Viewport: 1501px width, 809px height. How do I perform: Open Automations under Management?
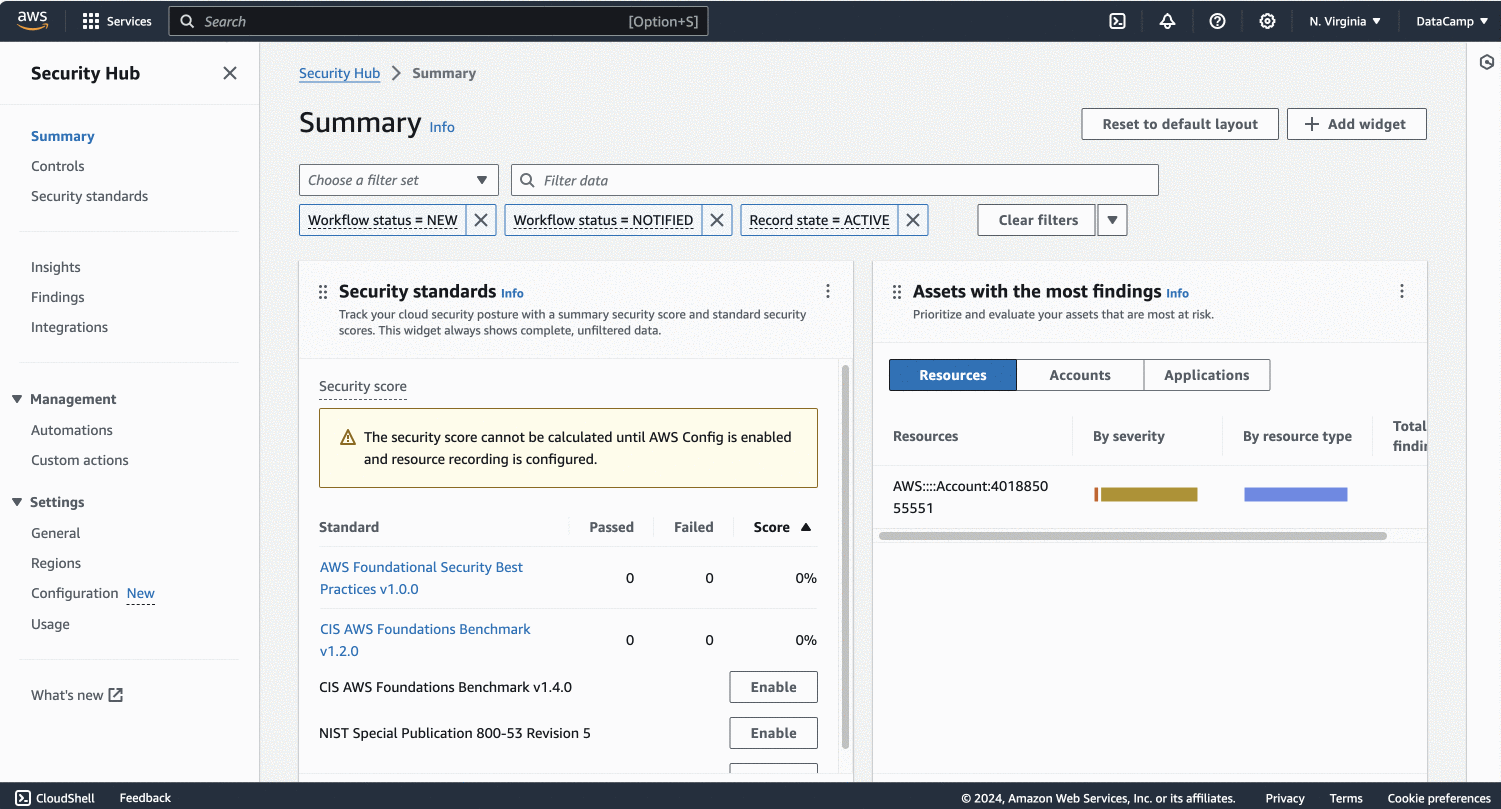[x=72, y=430]
